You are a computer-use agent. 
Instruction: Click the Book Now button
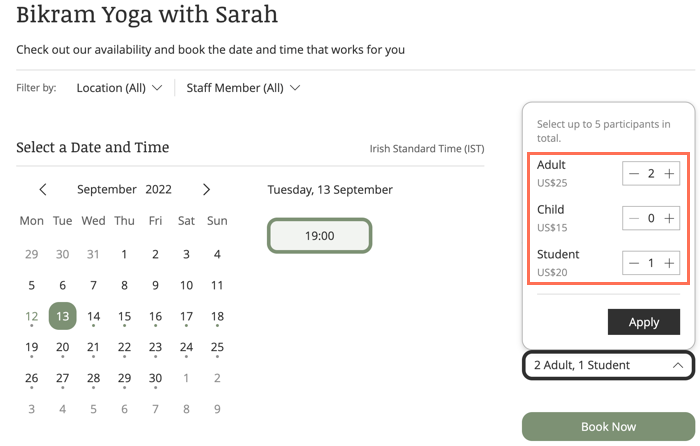coord(608,426)
